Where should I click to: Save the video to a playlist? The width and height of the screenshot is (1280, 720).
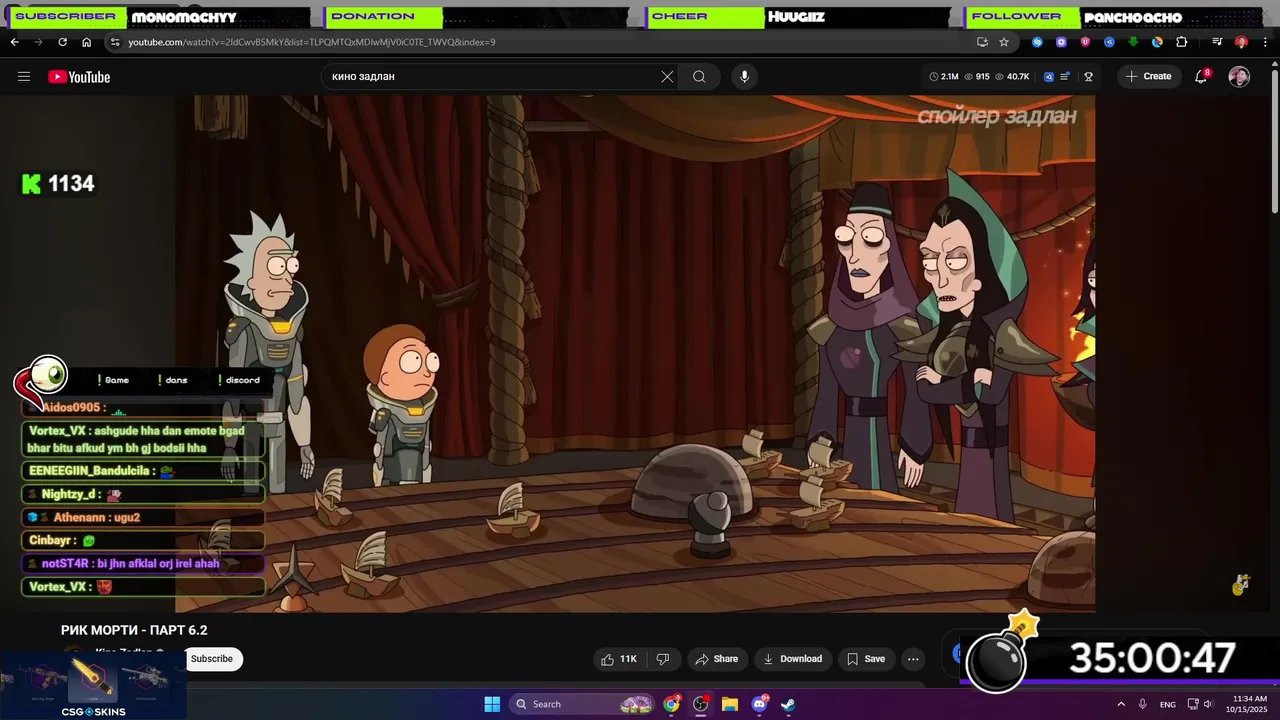(x=866, y=659)
